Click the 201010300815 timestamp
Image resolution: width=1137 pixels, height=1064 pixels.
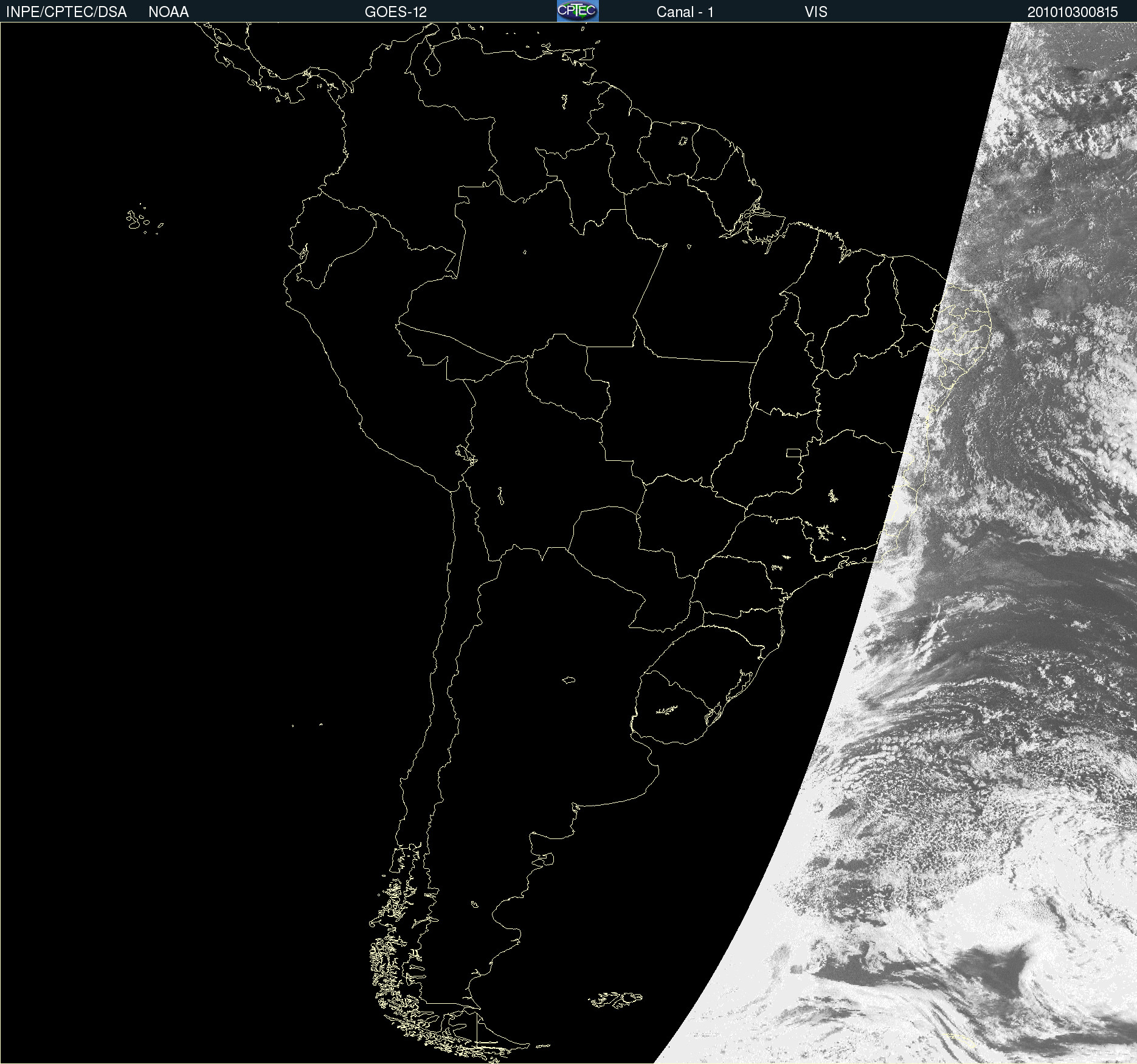(1073, 12)
